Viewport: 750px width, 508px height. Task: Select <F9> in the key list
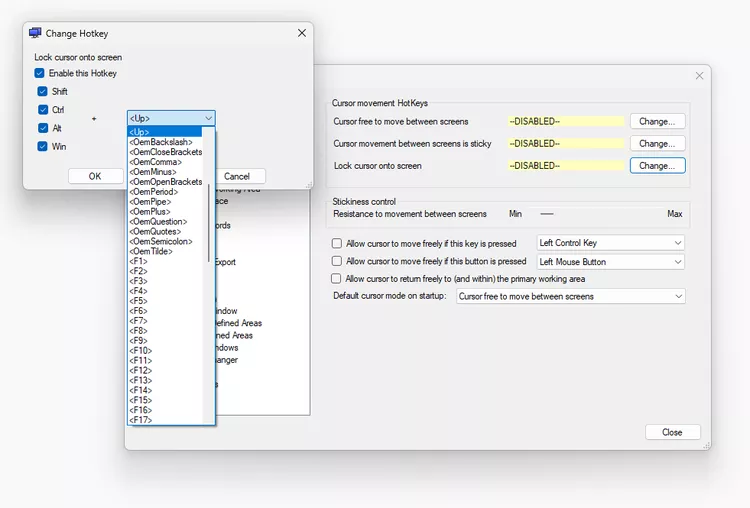coord(165,341)
